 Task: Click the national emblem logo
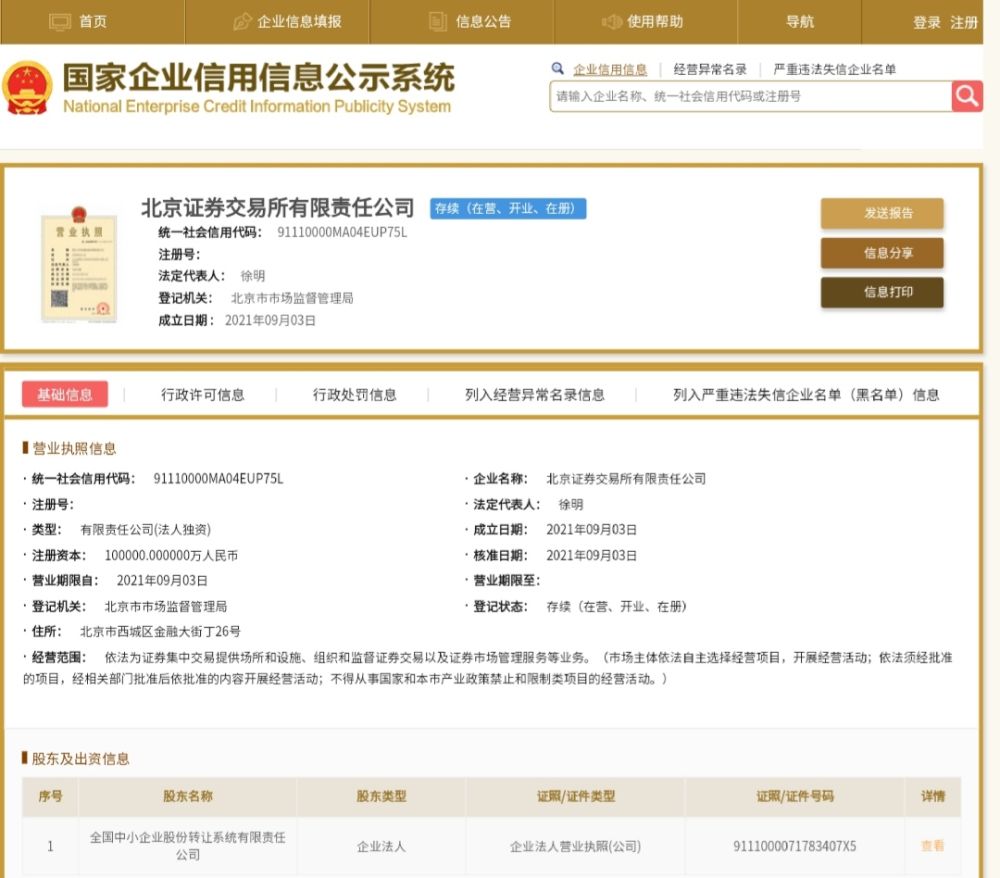27,89
